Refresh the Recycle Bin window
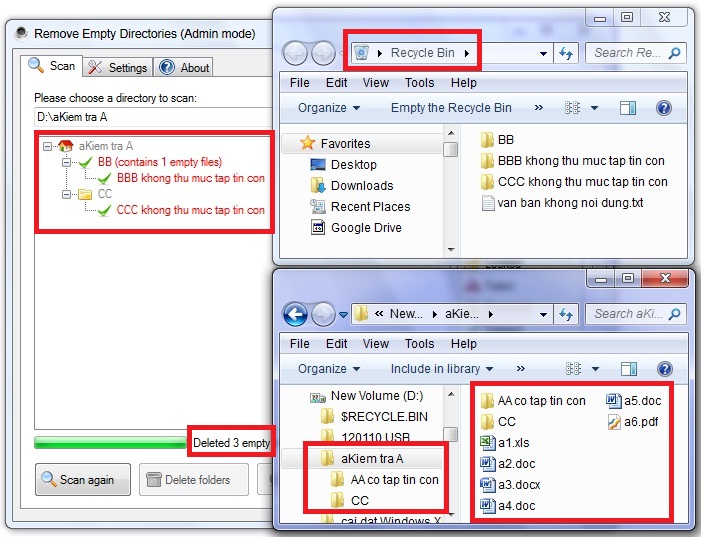This screenshot has width=701, height=537. click(x=566, y=53)
